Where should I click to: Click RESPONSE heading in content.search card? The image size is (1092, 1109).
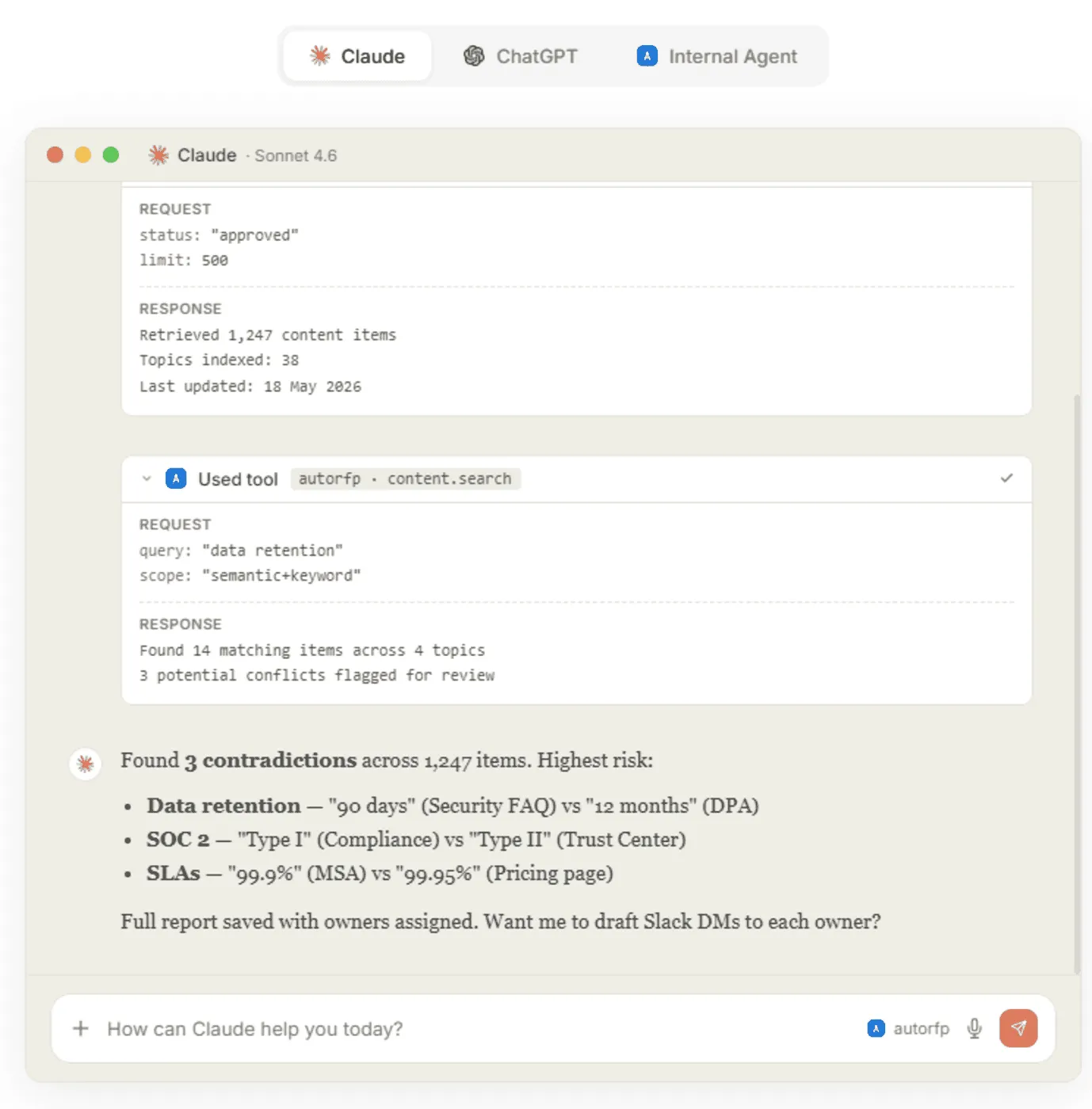click(181, 624)
